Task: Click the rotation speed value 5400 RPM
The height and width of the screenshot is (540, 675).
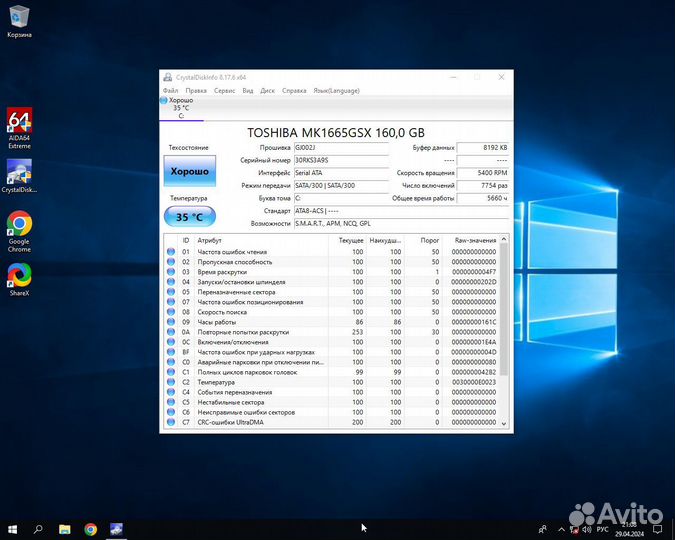Action: click(x=483, y=173)
